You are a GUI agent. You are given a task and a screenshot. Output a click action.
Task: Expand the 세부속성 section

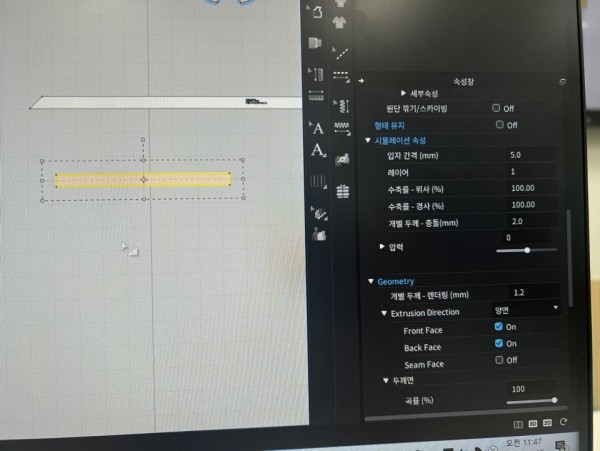pos(405,92)
